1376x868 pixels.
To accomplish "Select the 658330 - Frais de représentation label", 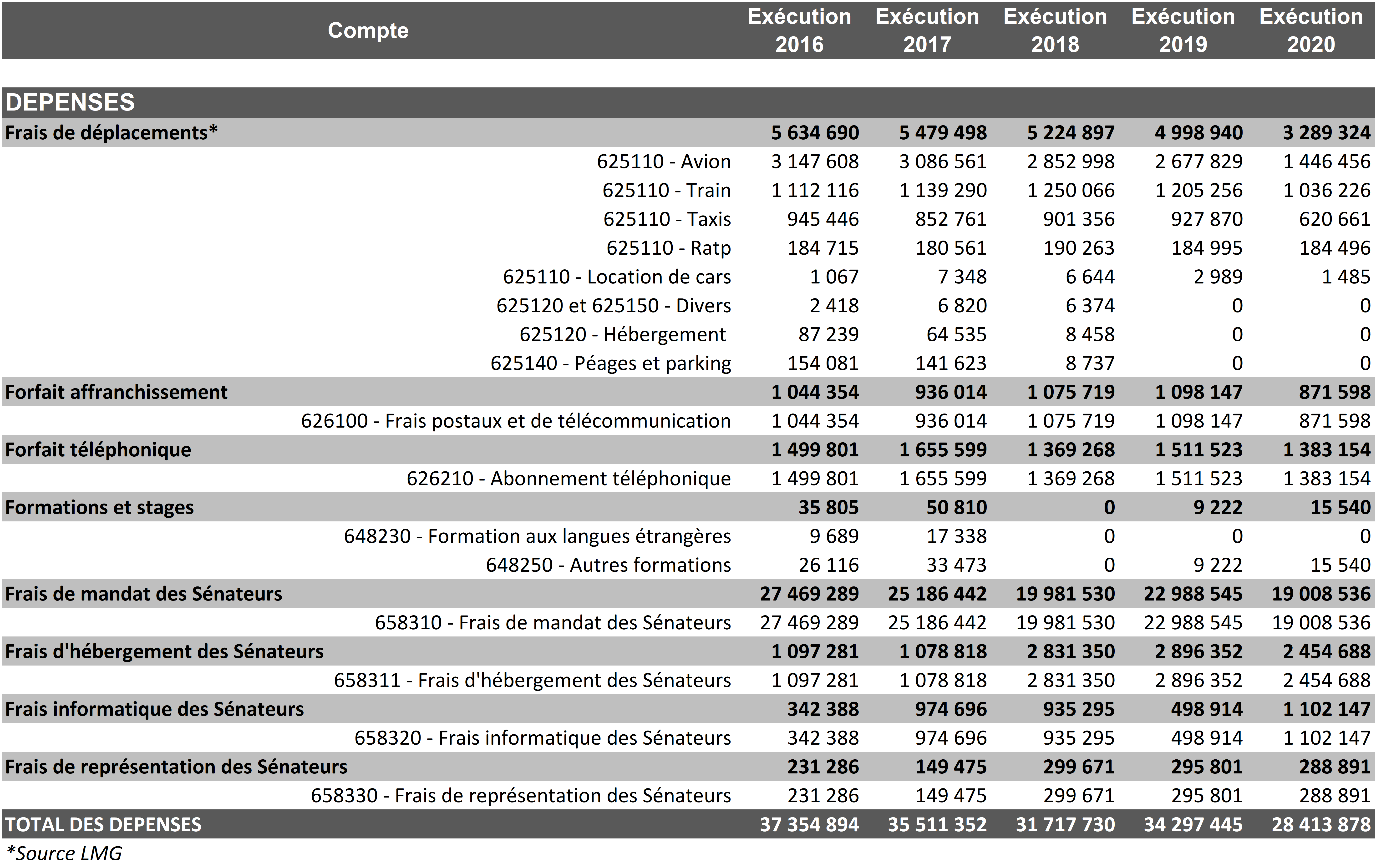I will tap(521, 795).
